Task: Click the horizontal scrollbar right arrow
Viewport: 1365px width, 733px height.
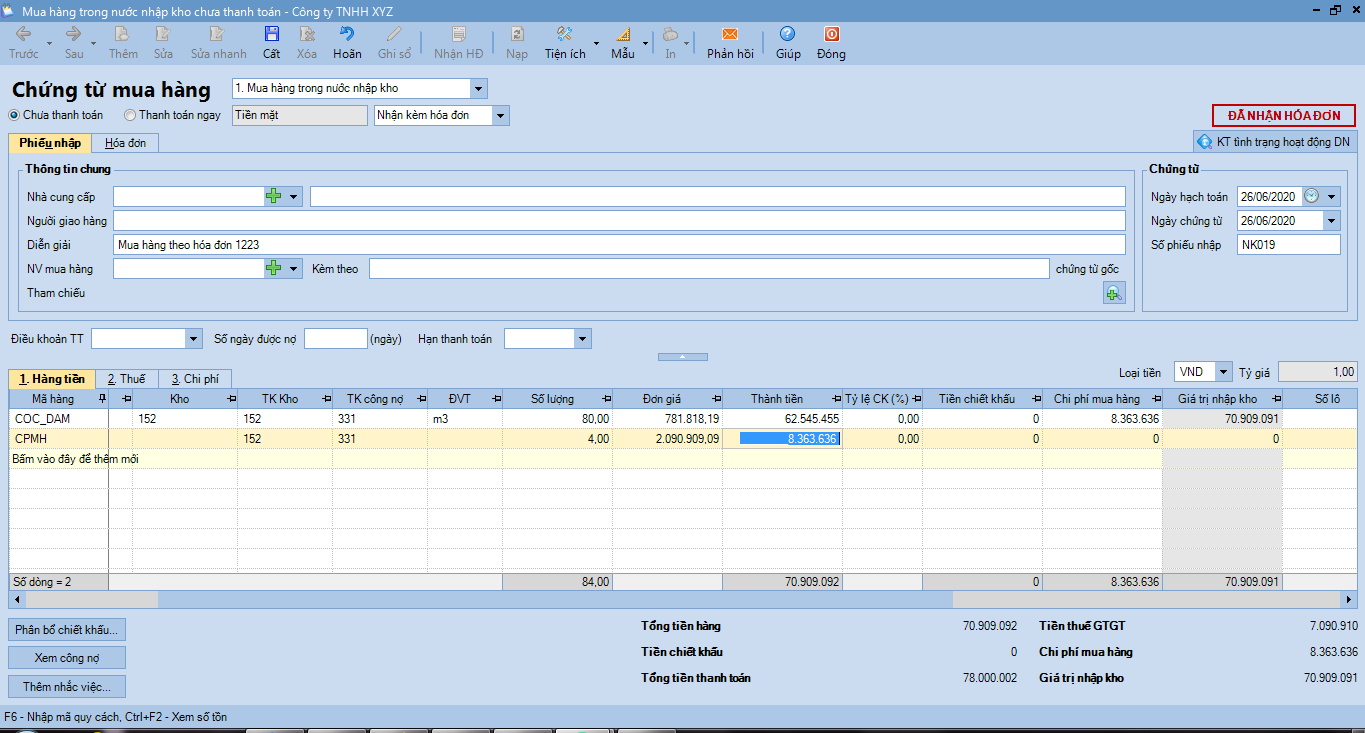Action: (x=1351, y=599)
